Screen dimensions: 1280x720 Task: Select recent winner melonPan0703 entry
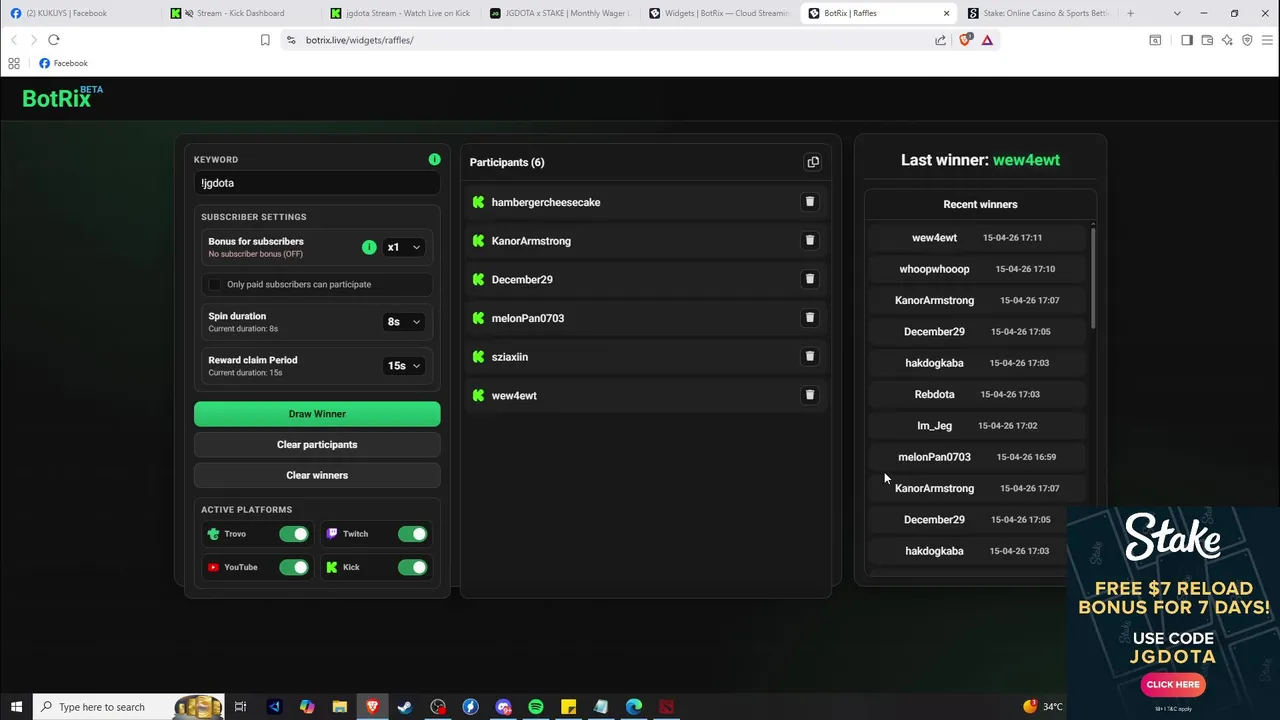(934, 457)
